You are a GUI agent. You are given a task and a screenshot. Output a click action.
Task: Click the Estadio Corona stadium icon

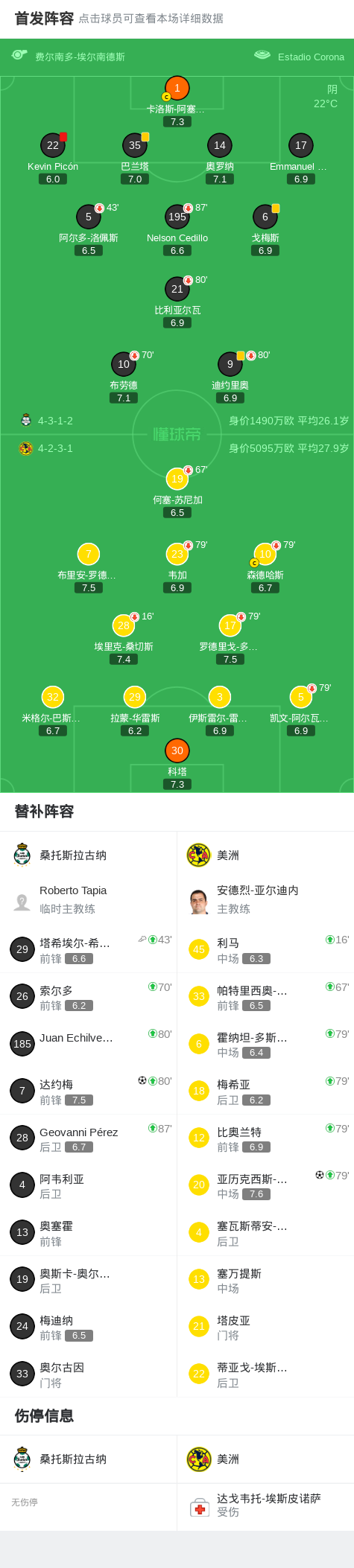(x=262, y=54)
